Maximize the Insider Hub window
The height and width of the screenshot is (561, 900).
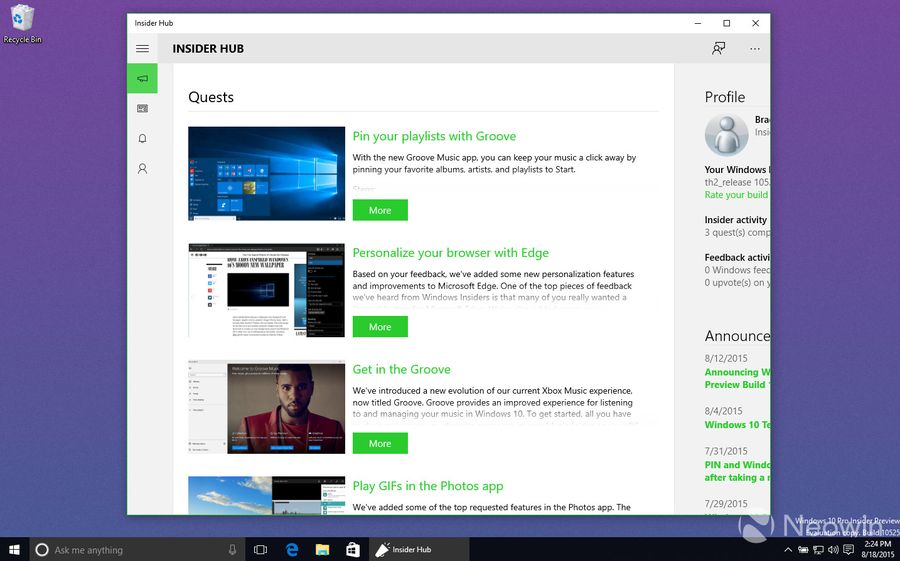(x=727, y=24)
